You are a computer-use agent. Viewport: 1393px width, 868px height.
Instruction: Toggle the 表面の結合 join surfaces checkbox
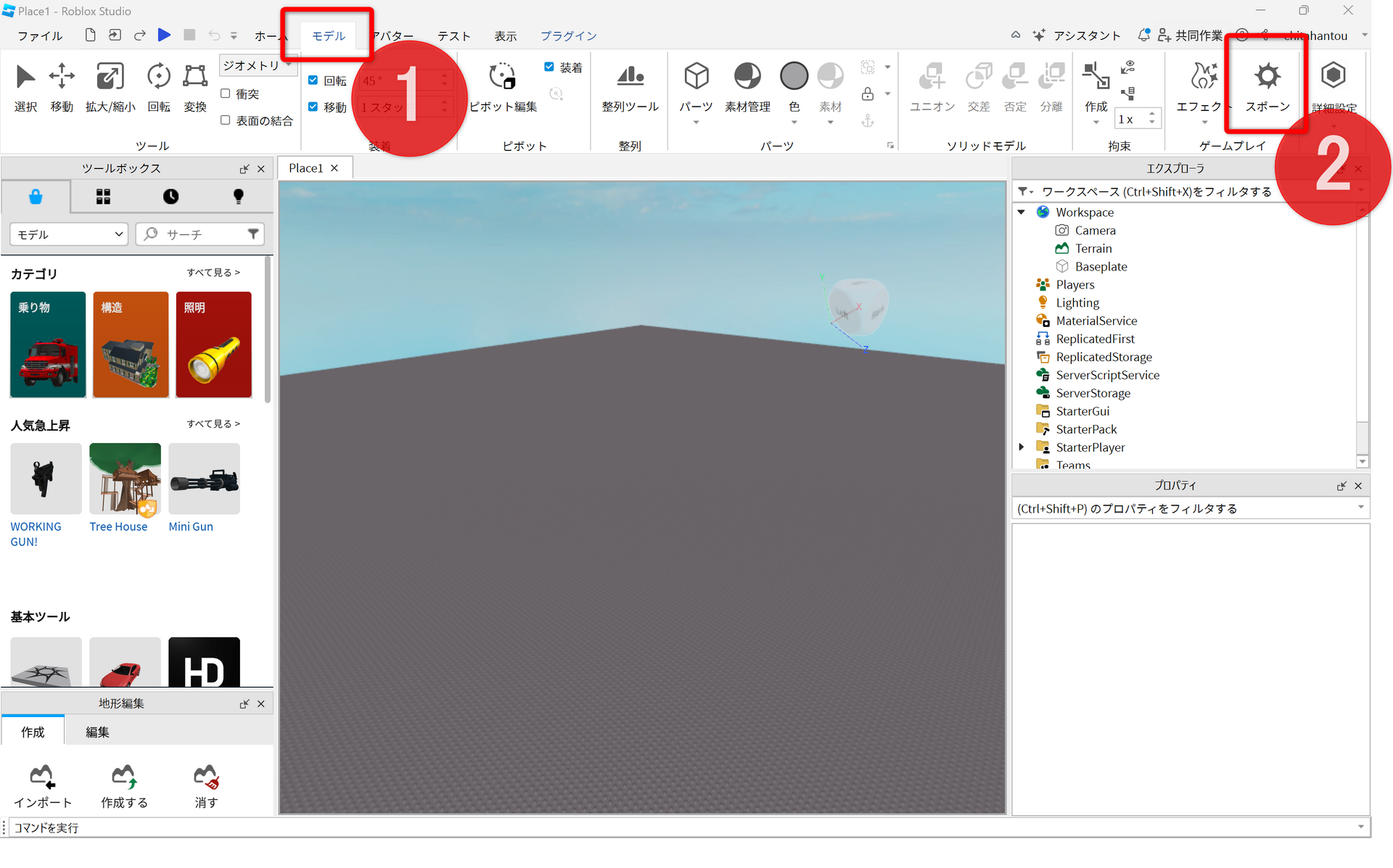coord(226,120)
